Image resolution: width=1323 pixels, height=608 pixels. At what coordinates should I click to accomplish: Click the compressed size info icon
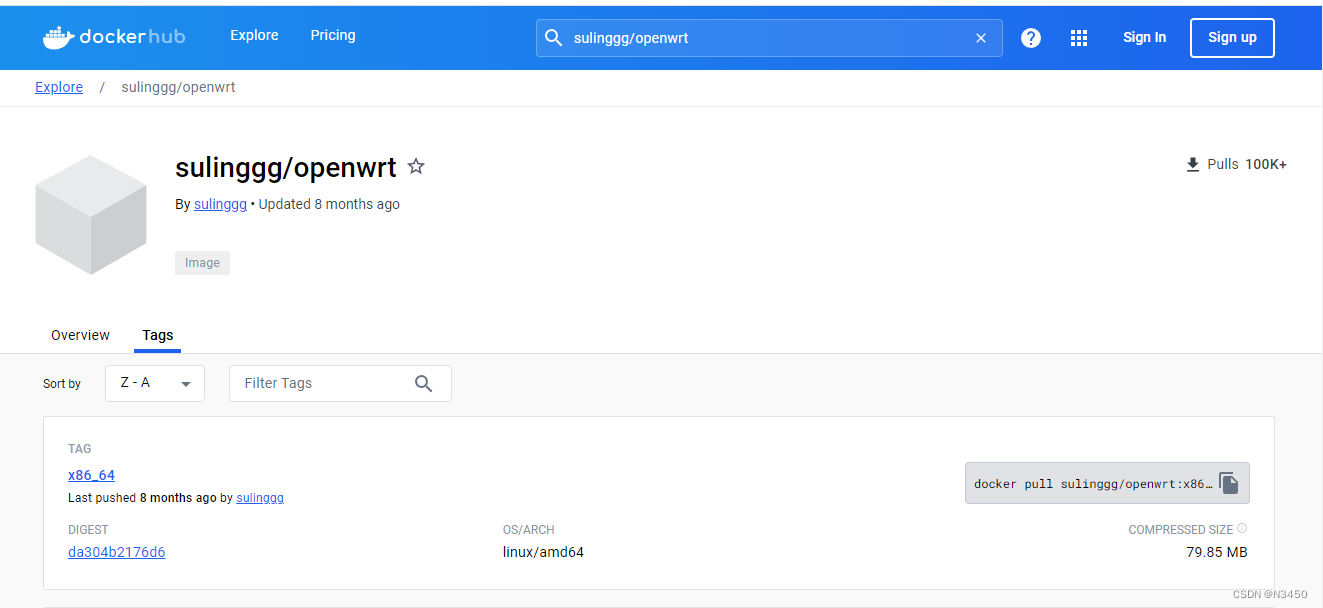coord(1242,528)
